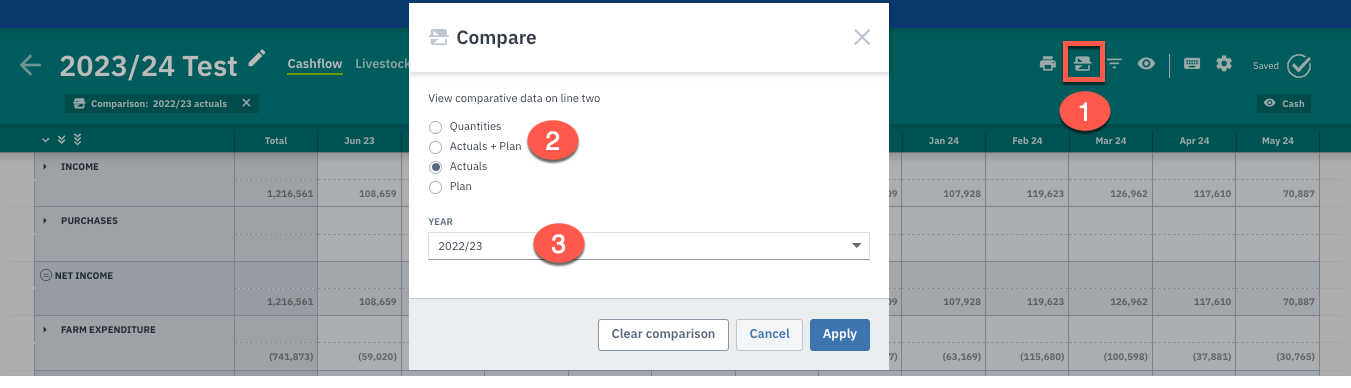Viewport: 1351px width, 388px height.
Task: Expand the FARM EXPENDITURE row
Action: pos(45,329)
